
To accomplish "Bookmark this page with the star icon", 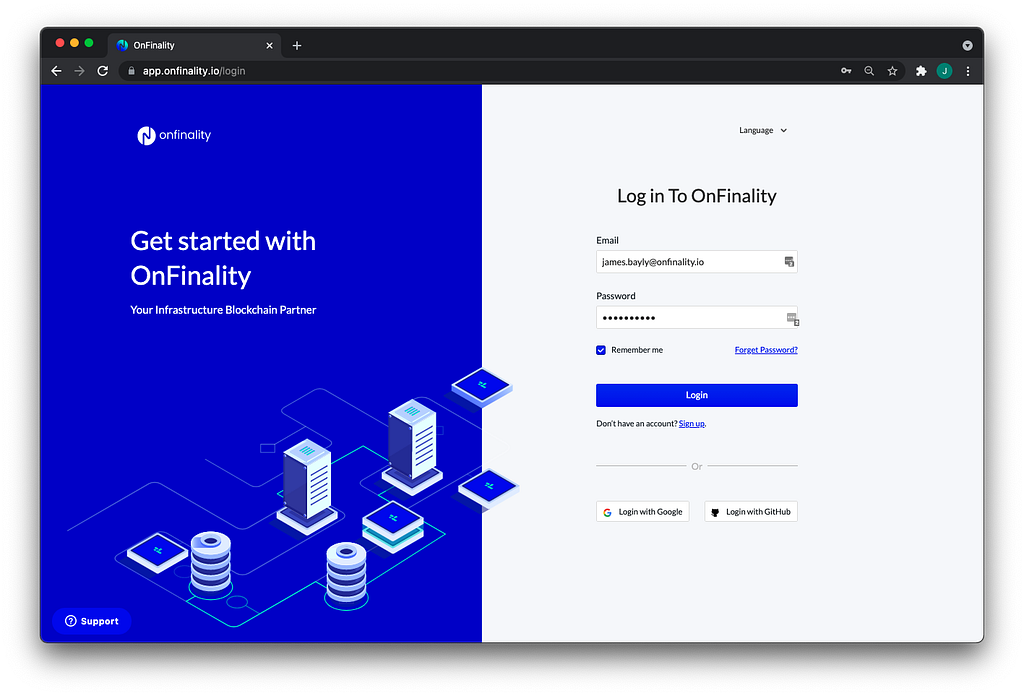I will (892, 71).
